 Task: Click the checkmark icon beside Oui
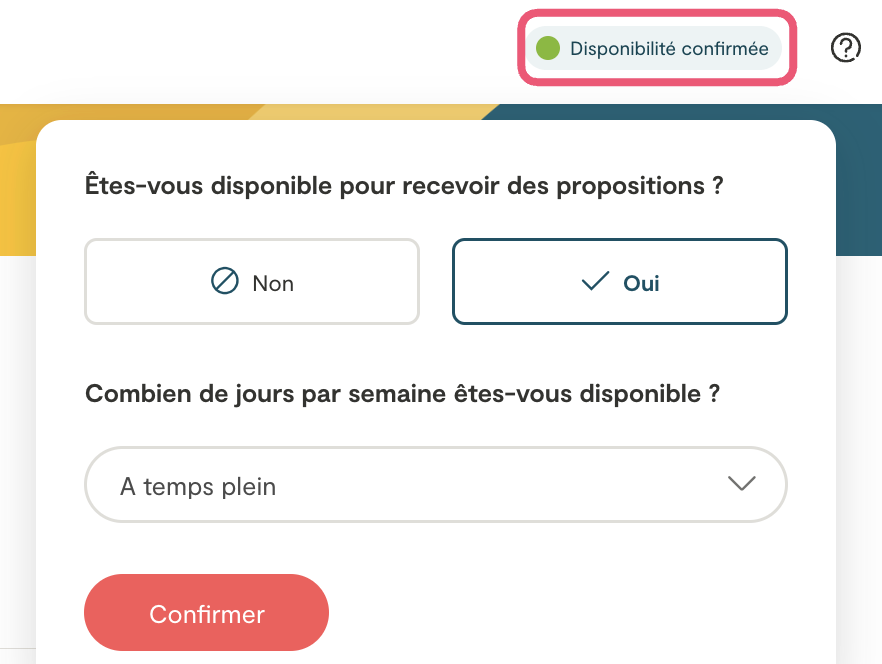[x=595, y=282]
